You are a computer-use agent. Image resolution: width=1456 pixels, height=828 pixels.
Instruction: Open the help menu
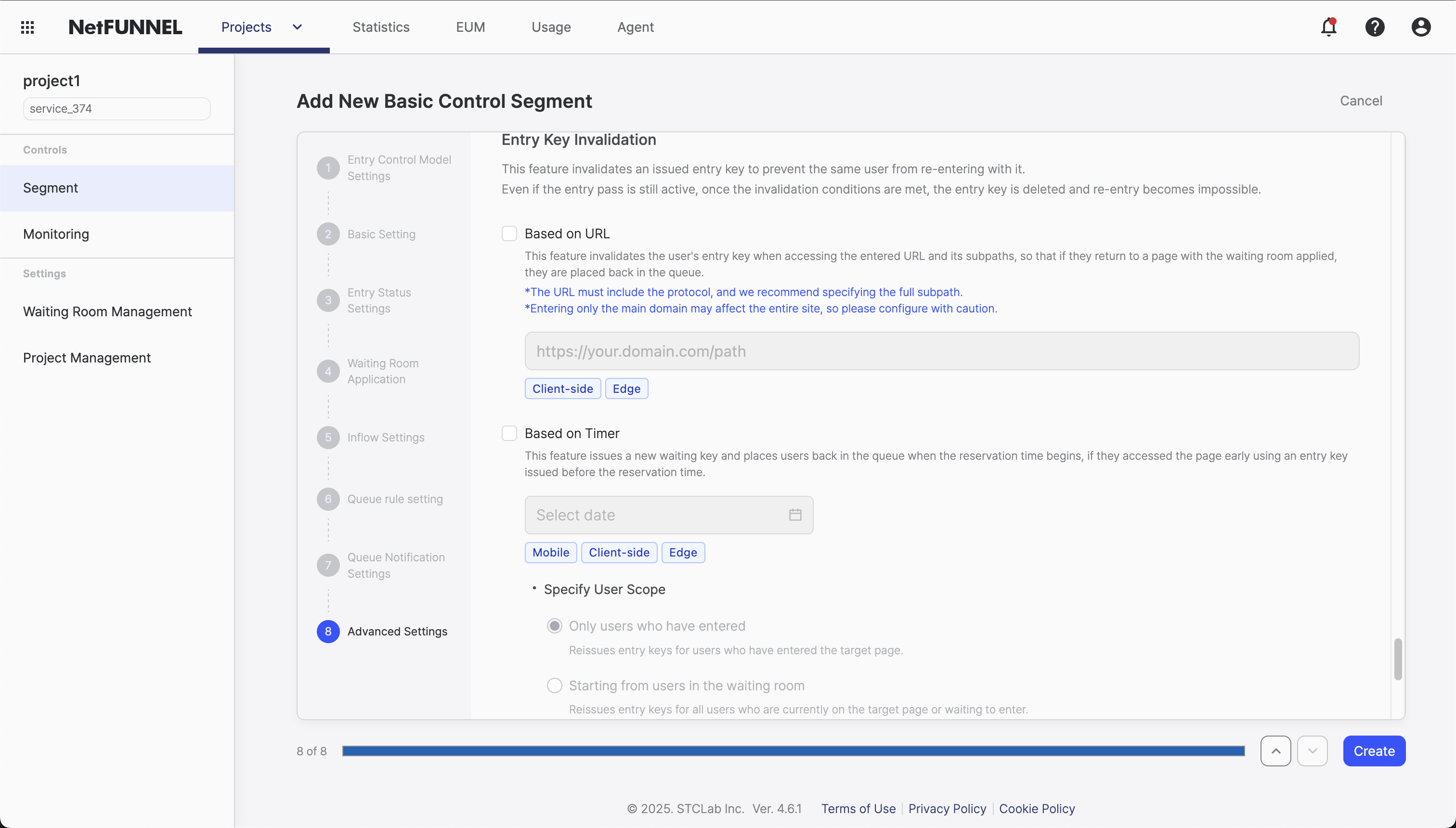click(1375, 27)
